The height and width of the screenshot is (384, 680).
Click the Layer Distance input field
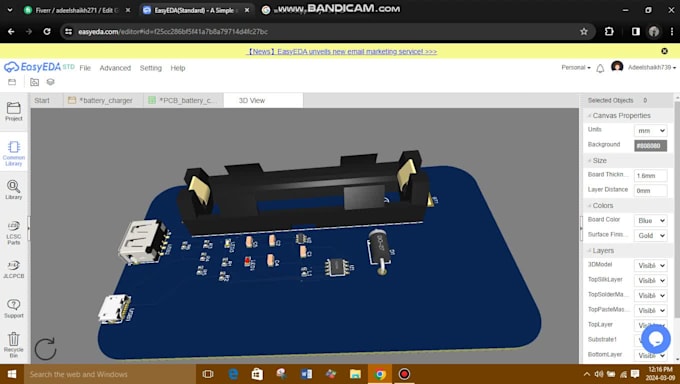click(651, 190)
